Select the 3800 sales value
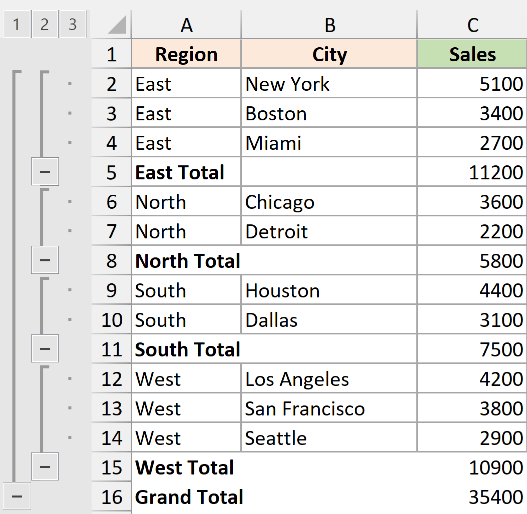The image size is (527, 514). point(472,408)
